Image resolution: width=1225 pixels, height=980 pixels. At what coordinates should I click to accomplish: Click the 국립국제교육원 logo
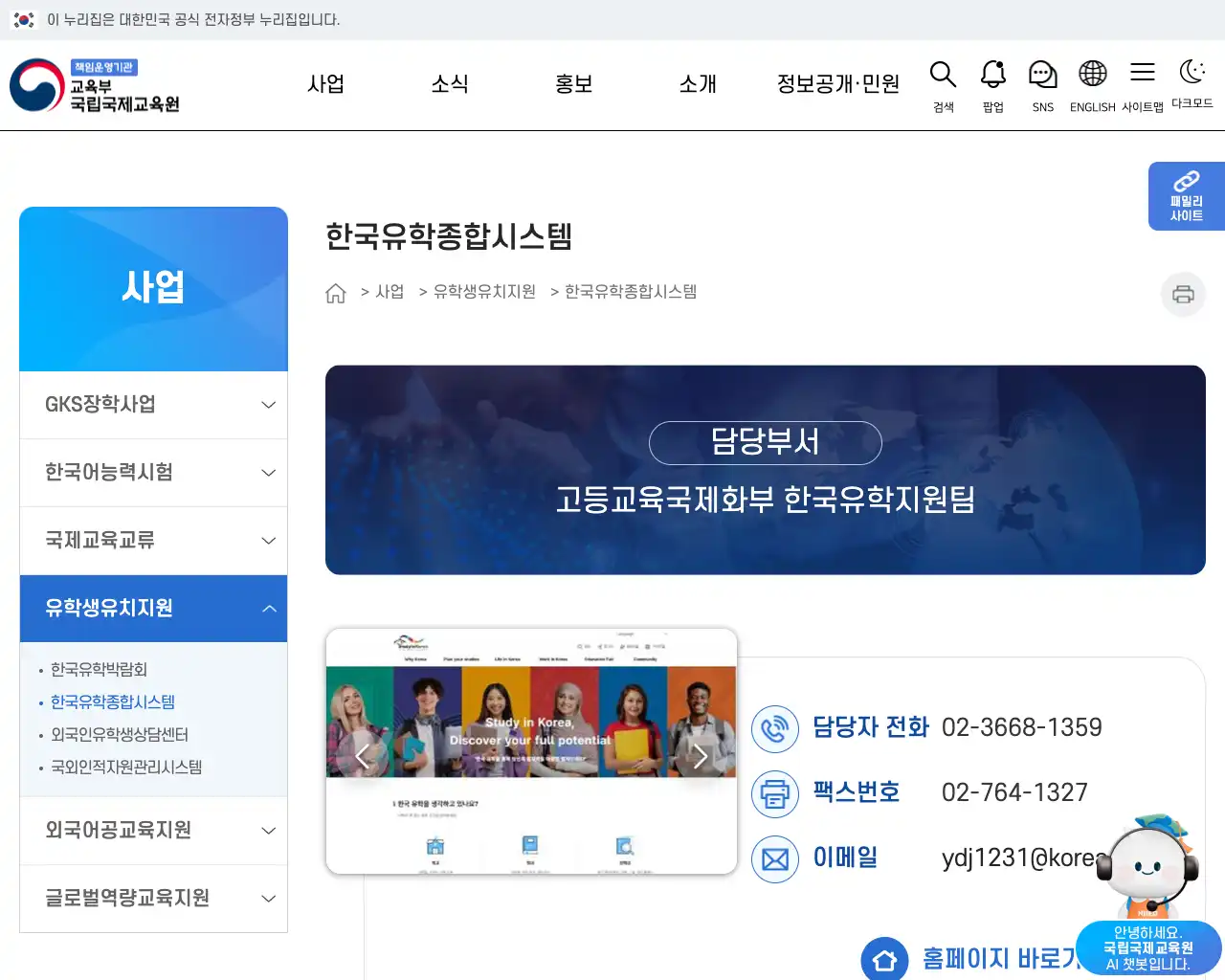95,85
